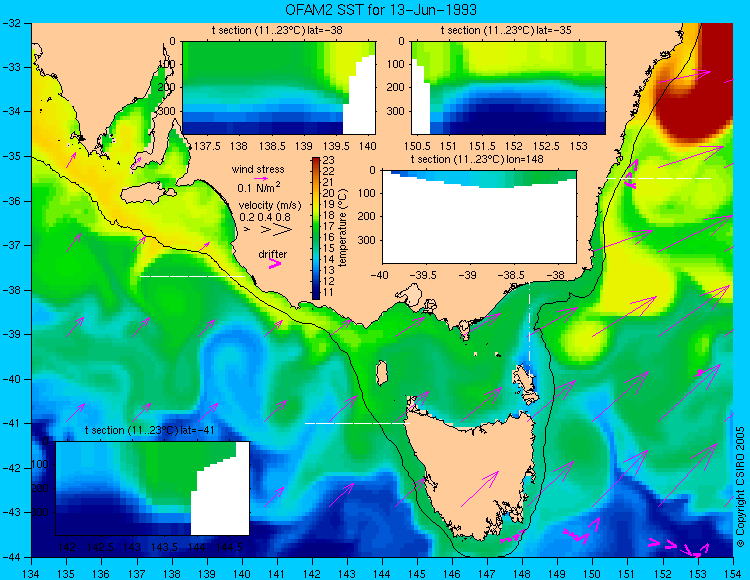Click the 136 longitude tick label
The image size is (750, 580).
point(101,573)
